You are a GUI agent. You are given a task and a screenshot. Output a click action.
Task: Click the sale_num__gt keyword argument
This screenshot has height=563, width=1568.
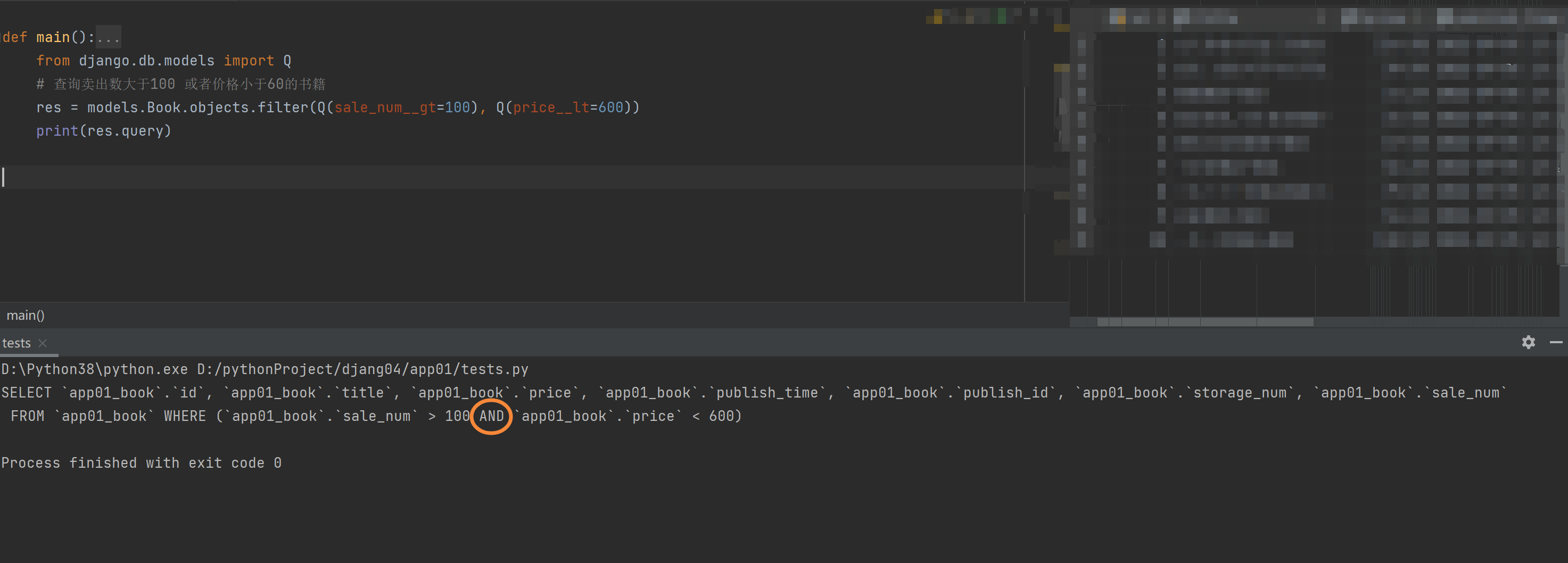tap(385, 107)
